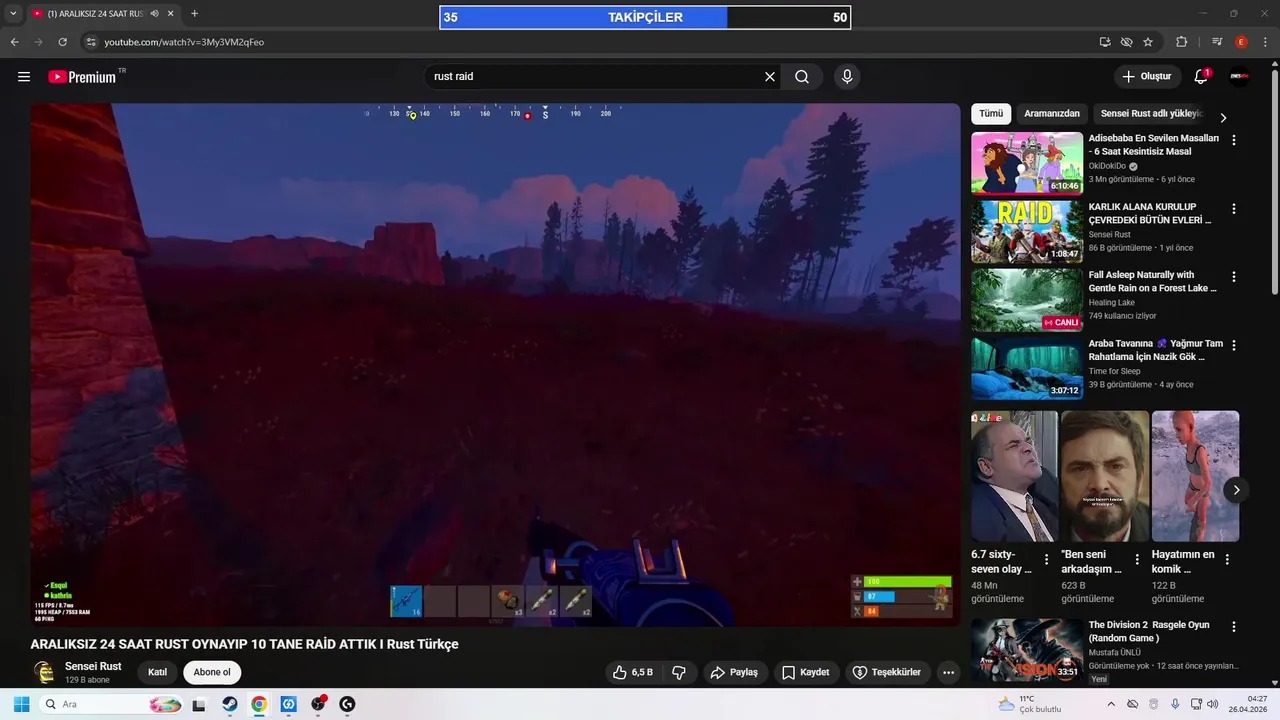
Task: View site information in address bar
Action: (90, 42)
